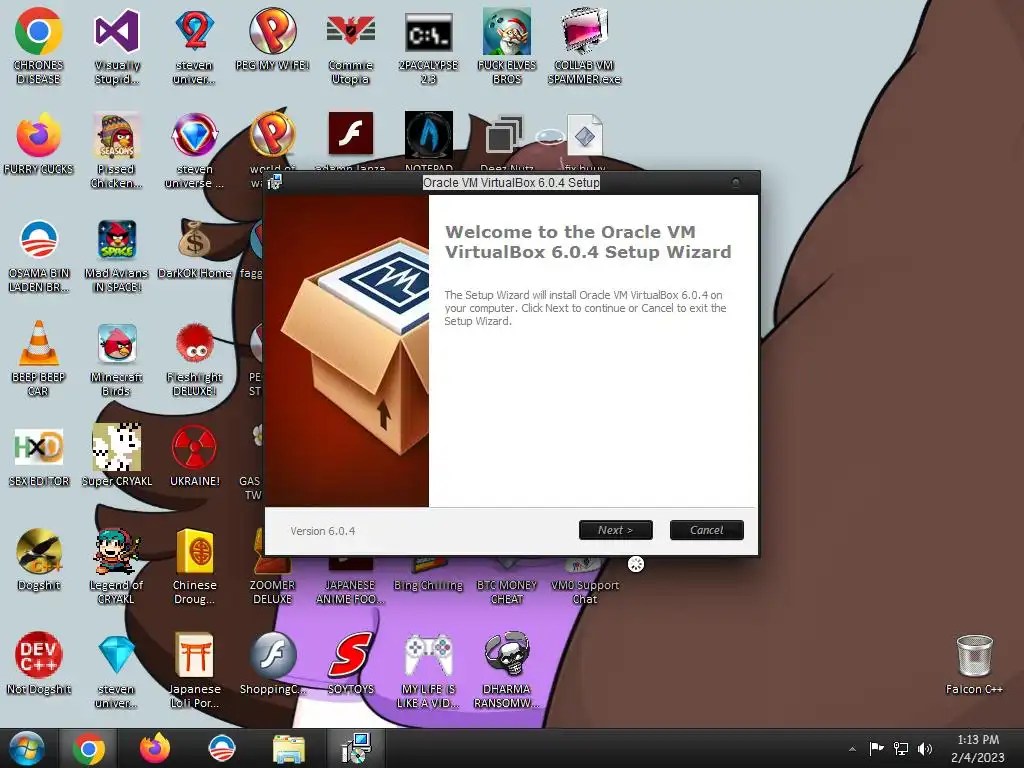Select the Chrome desktop icon labeled CHRONES DISEASE
Viewport: 1024px width, 768px height.
pos(39,47)
